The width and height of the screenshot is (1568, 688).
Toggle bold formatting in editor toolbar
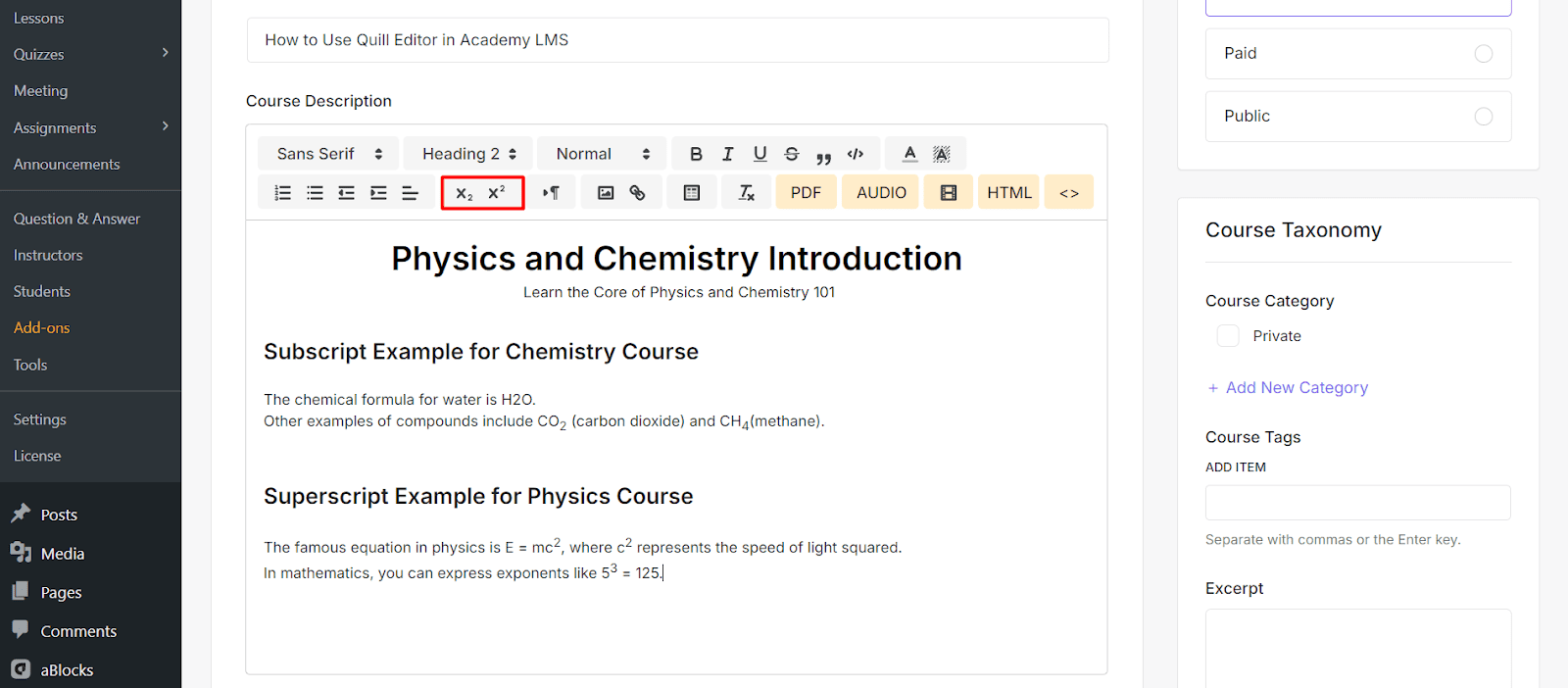[x=696, y=154]
